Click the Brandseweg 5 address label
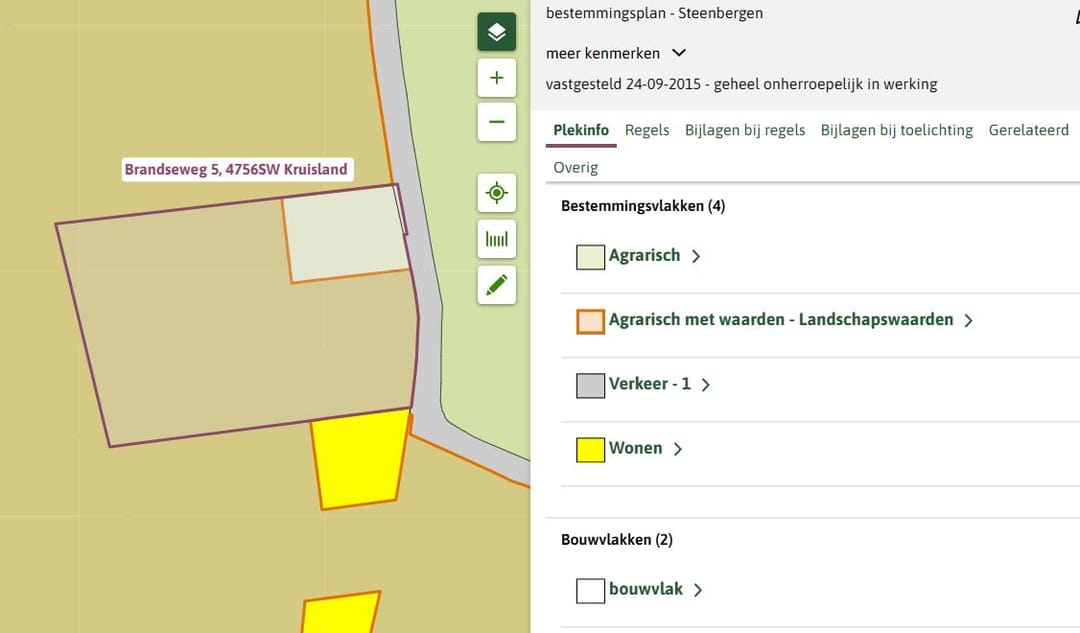Image resolution: width=1080 pixels, height=633 pixels. [x=236, y=170]
